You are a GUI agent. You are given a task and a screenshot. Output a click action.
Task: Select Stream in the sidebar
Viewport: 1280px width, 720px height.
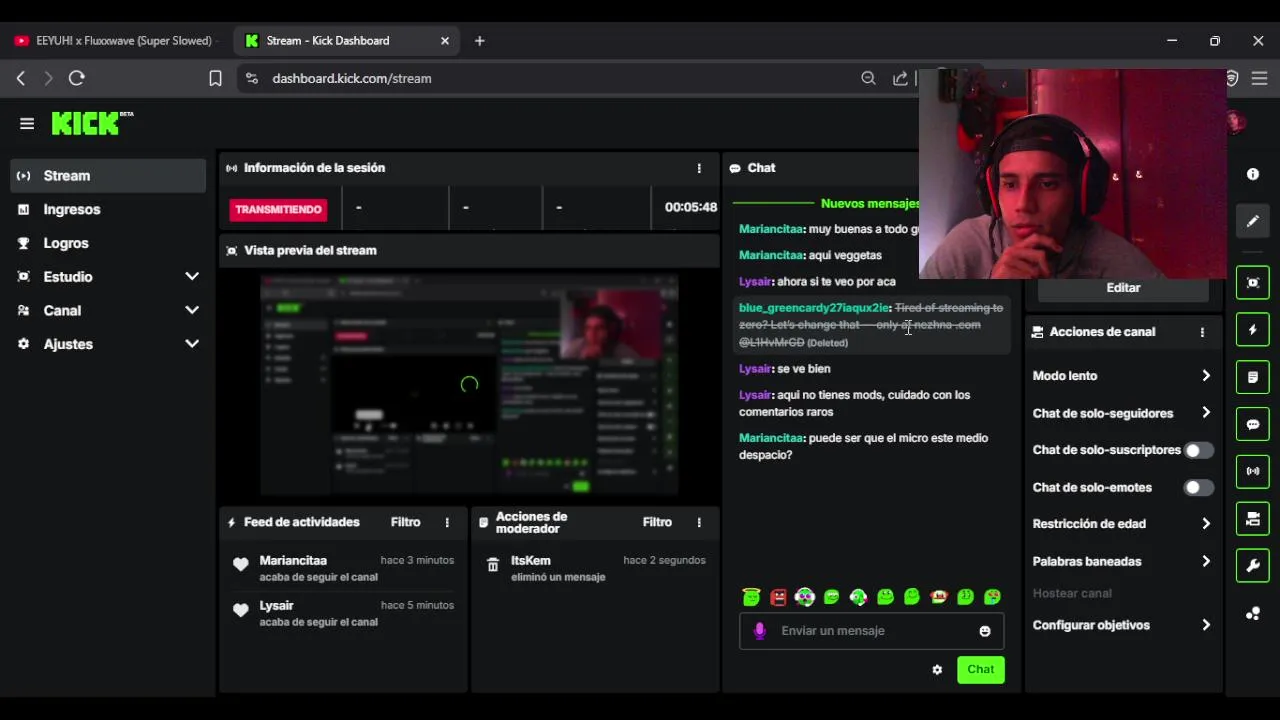tap(108, 176)
